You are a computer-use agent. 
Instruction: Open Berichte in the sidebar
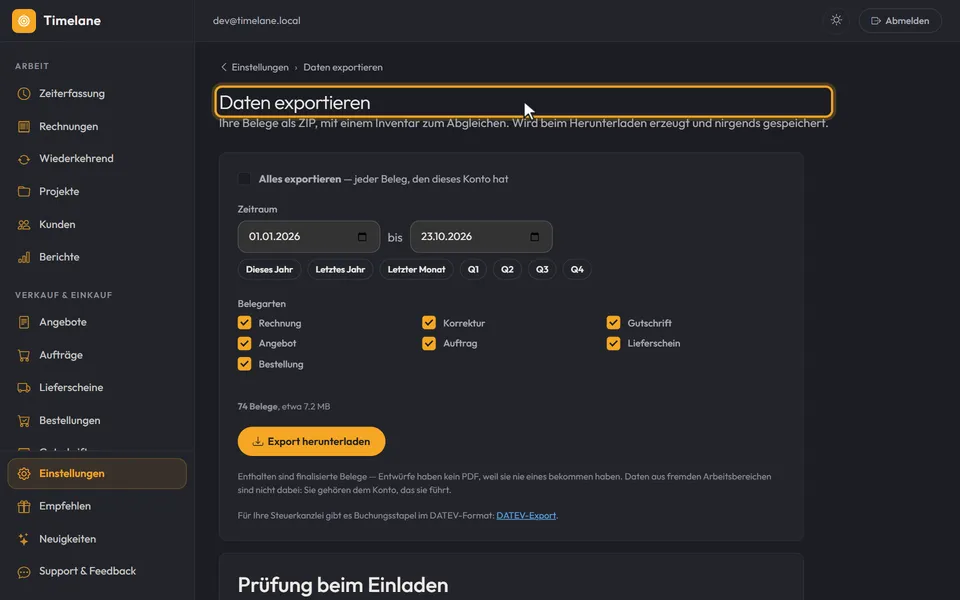click(97, 257)
